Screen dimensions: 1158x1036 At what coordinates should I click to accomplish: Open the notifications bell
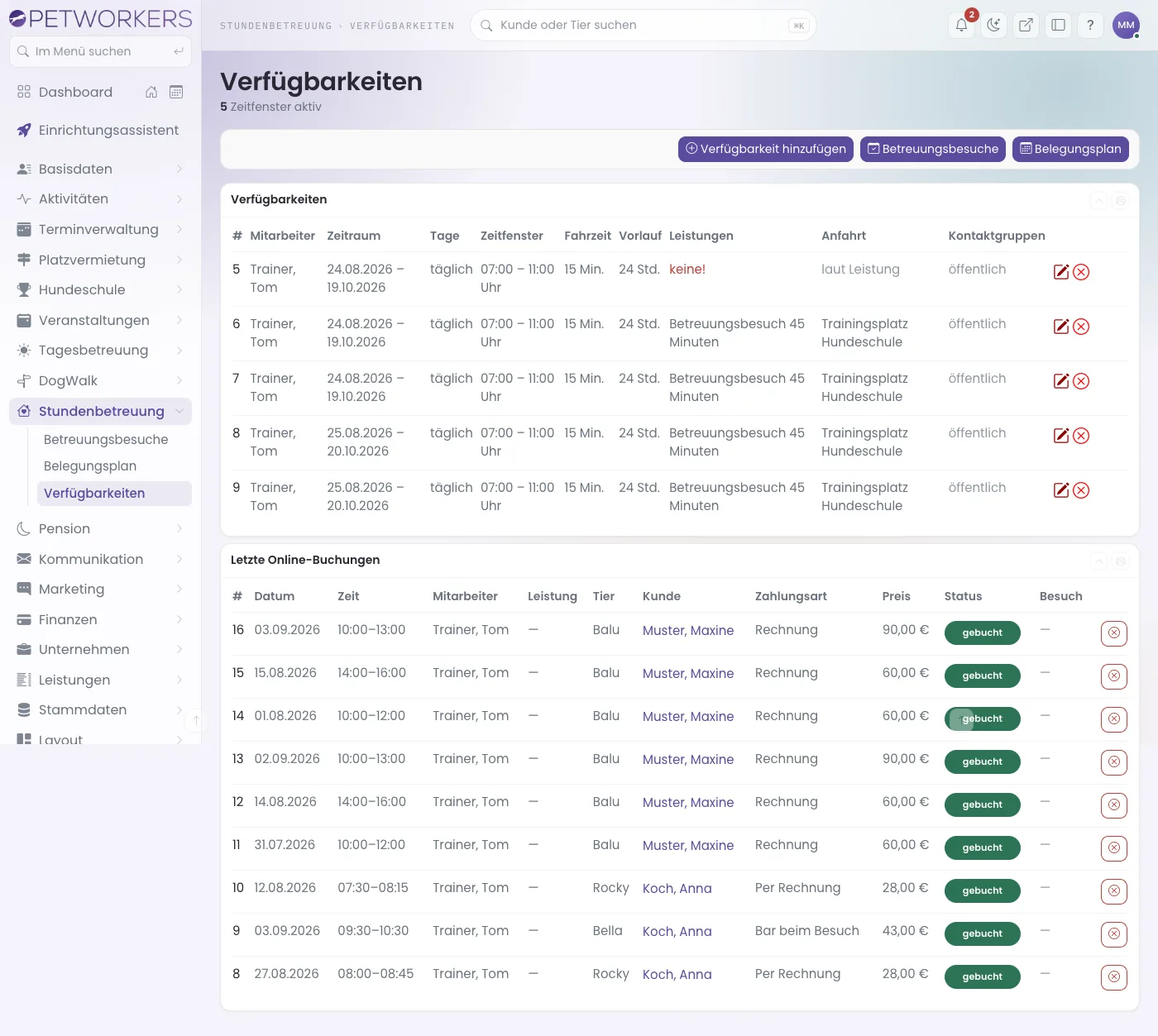click(x=961, y=25)
